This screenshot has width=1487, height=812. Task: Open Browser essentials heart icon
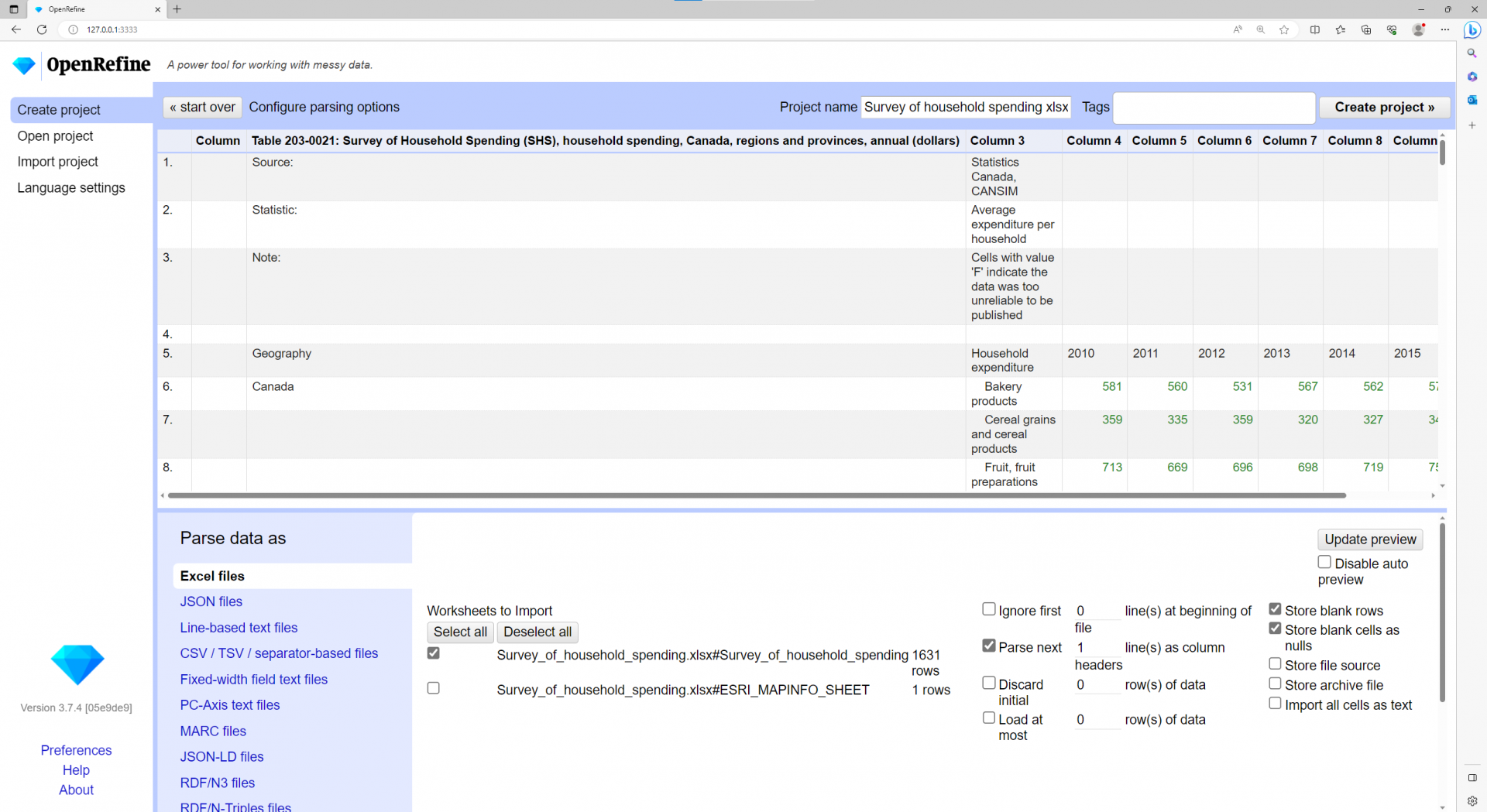1392,29
